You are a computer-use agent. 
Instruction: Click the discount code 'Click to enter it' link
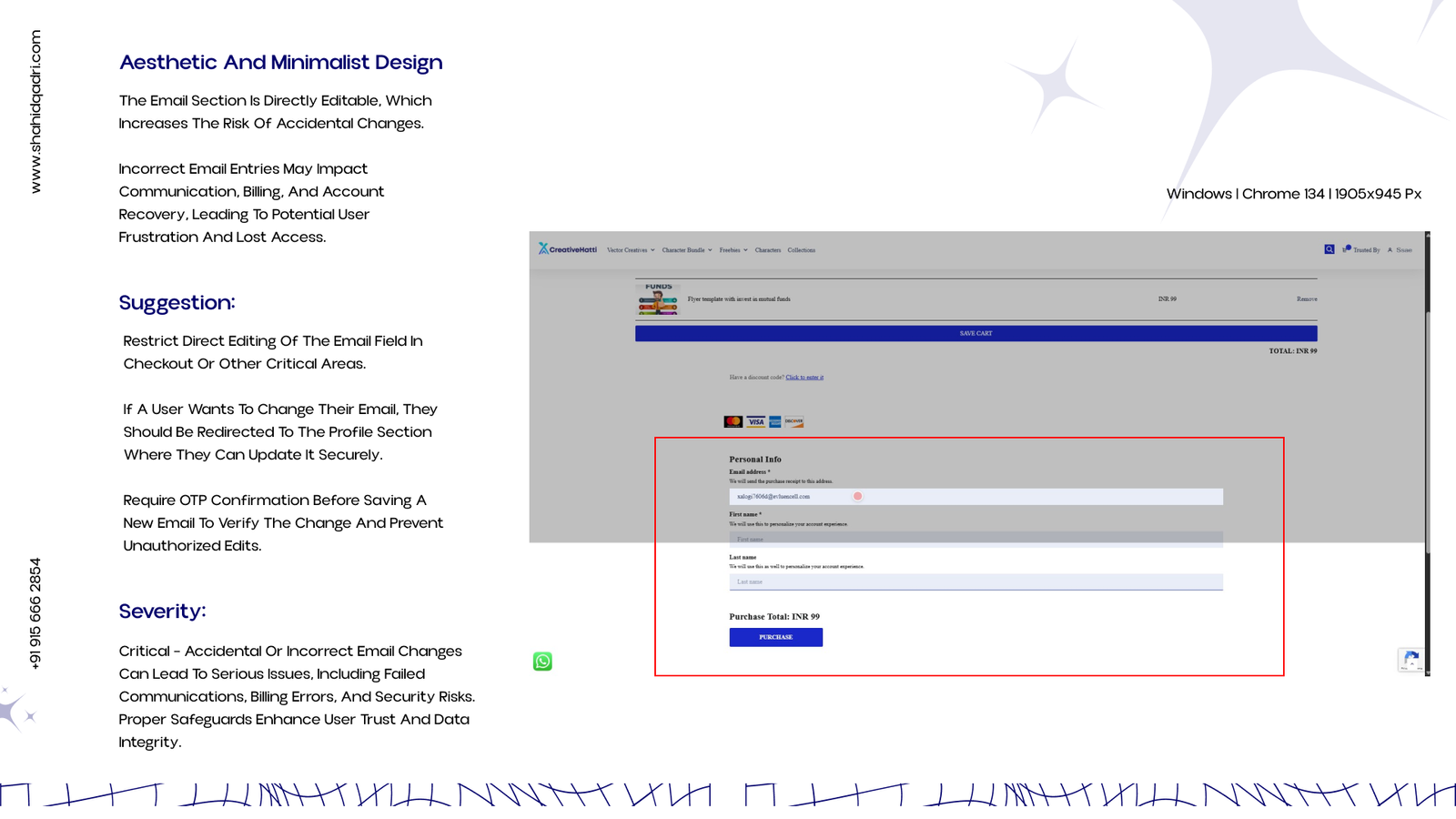804,378
